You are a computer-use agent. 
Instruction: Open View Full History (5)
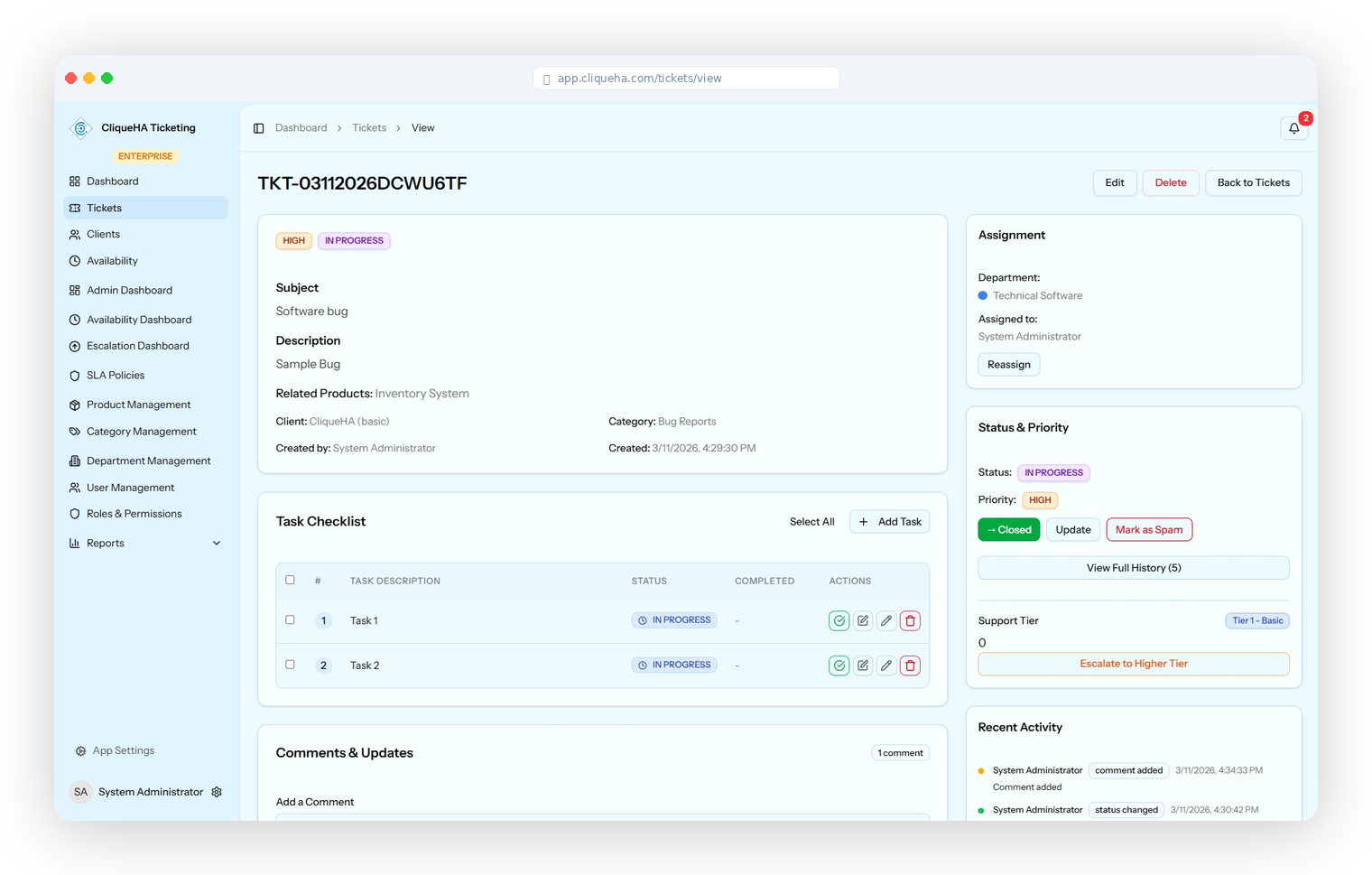coord(1133,568)
